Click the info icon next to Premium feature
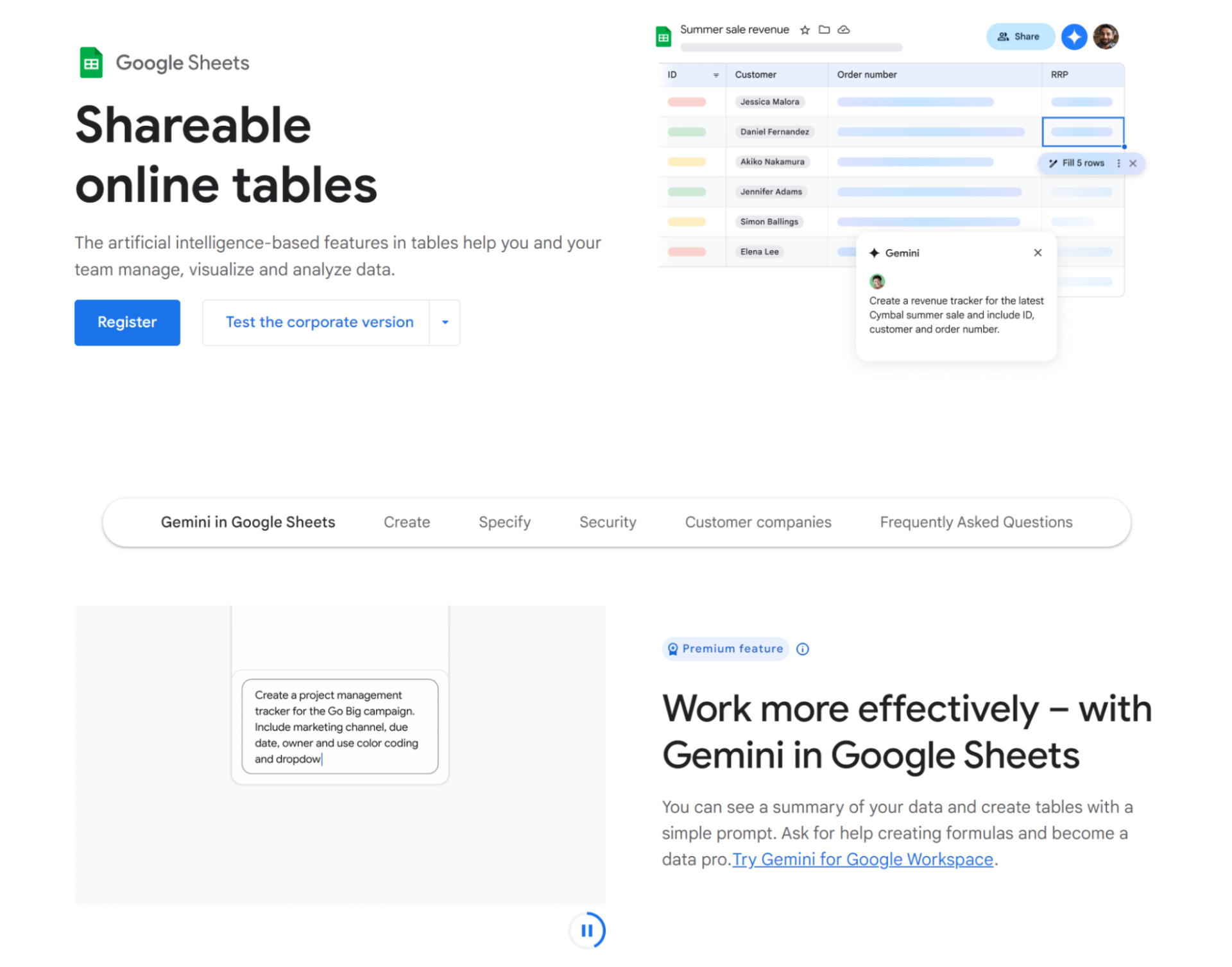The width and height of the screenshot is (1232, 967). click(x=803, y=649)
